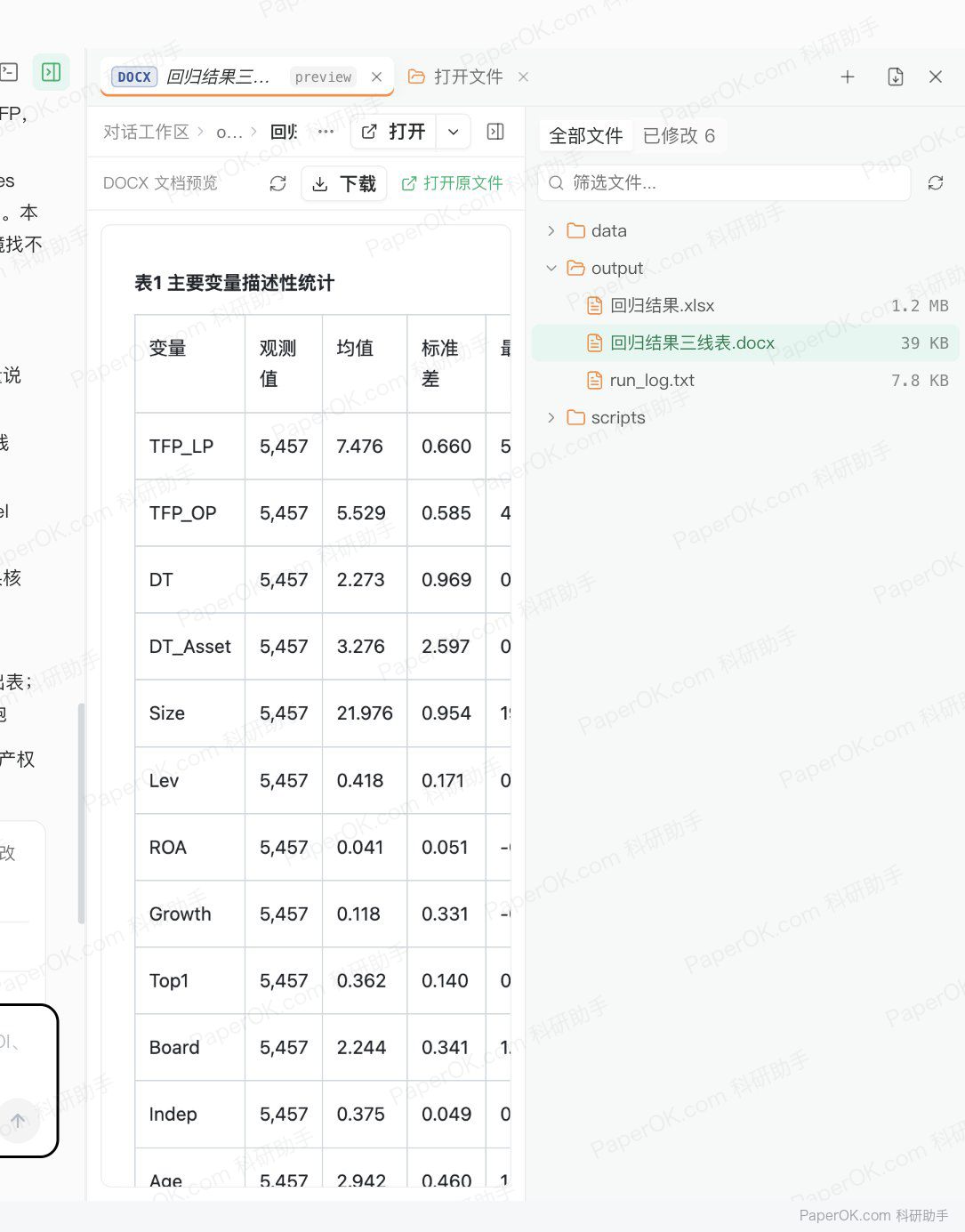Screen dimensions: 965x1232
Task: Click the TFP_LP variable cell
Action: coord(189,447)
